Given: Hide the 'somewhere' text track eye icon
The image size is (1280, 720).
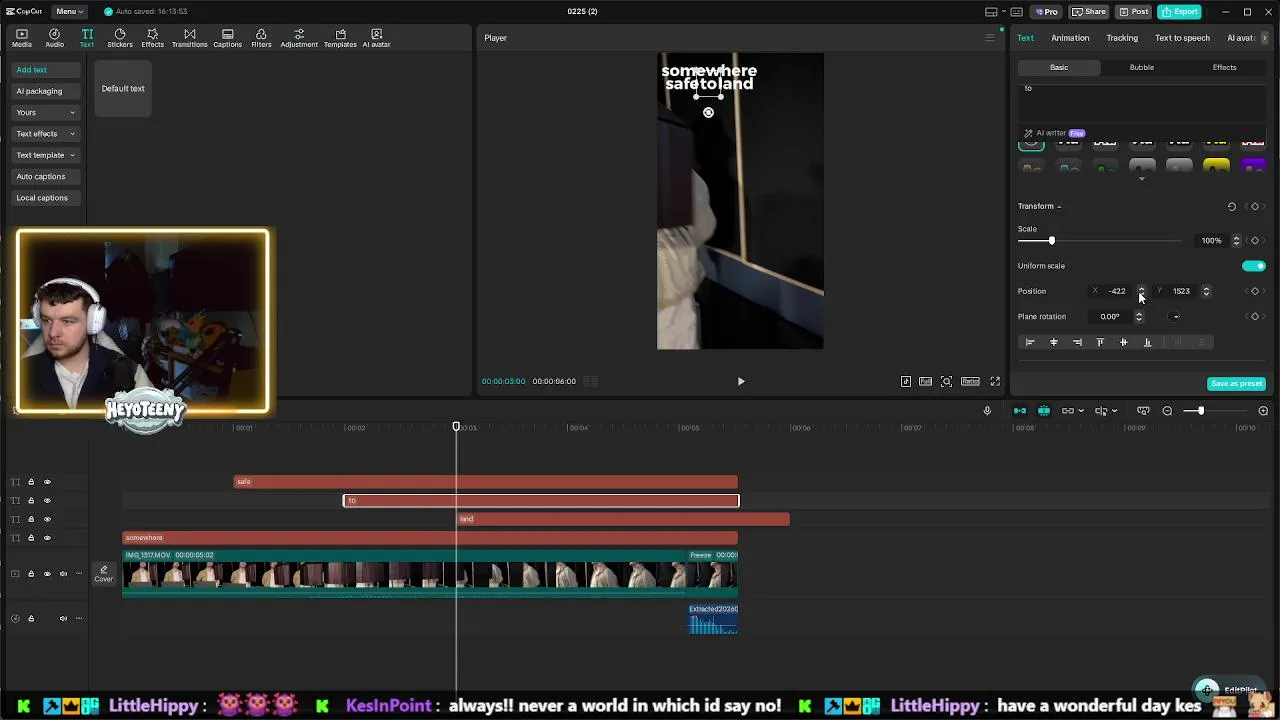Looking at the screenshot, I should tap(46, 538).
